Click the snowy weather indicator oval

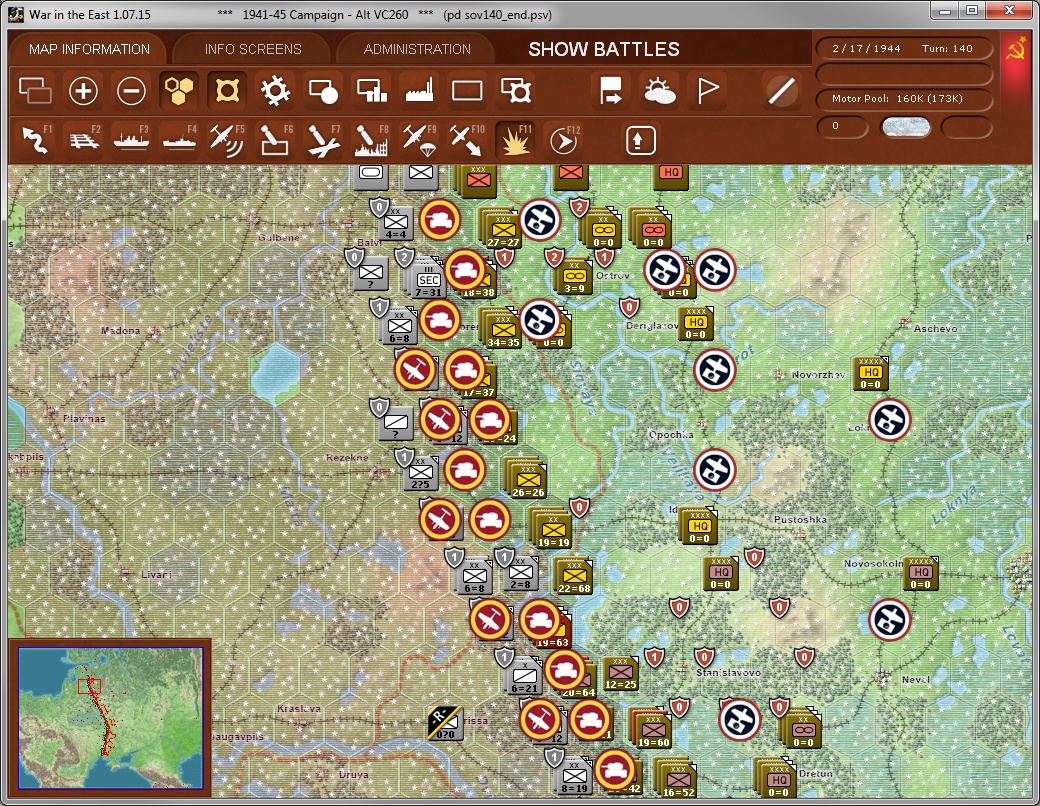click(905, 127)
